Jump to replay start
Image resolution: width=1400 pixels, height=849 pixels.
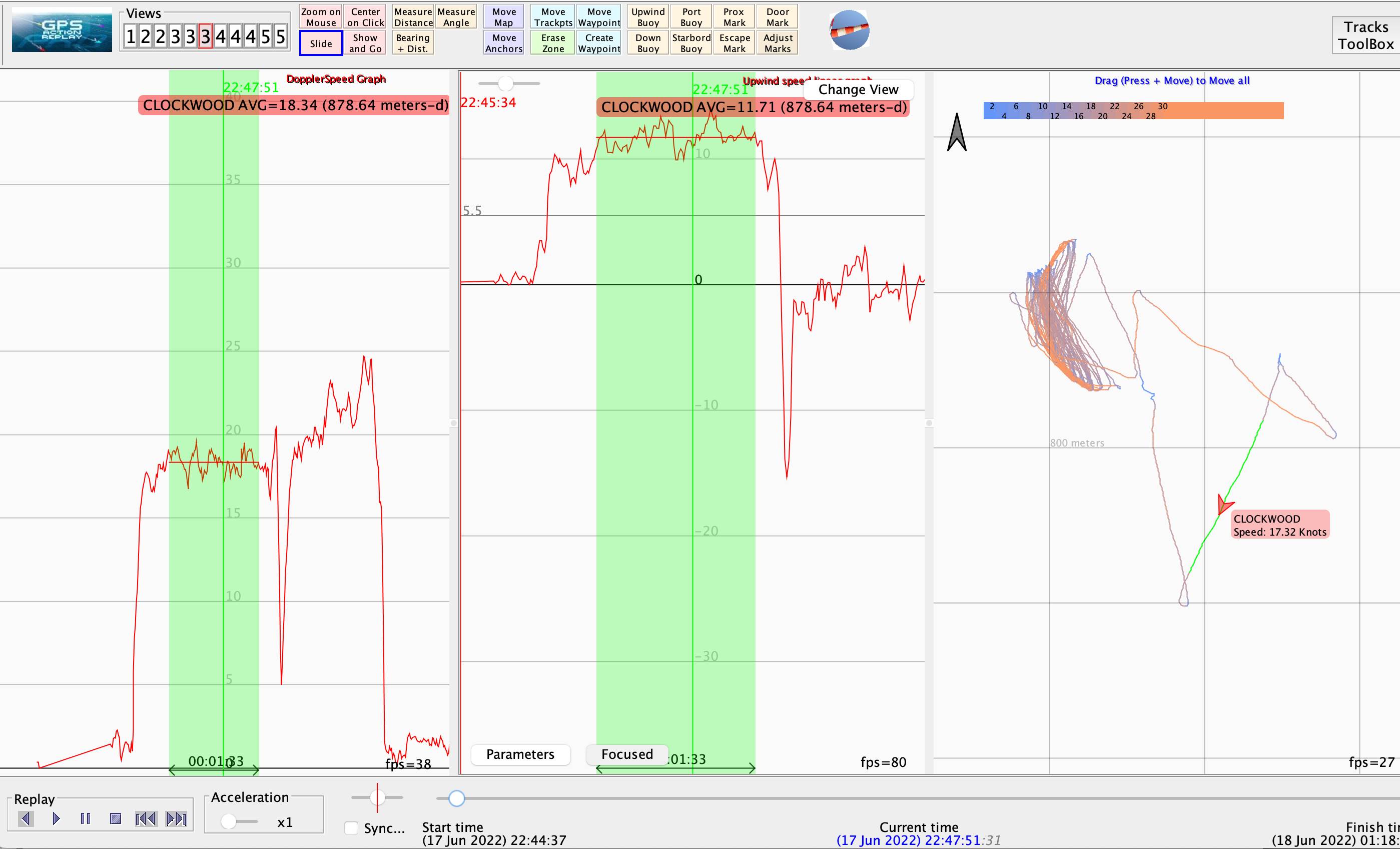click(x=146, y=818)
